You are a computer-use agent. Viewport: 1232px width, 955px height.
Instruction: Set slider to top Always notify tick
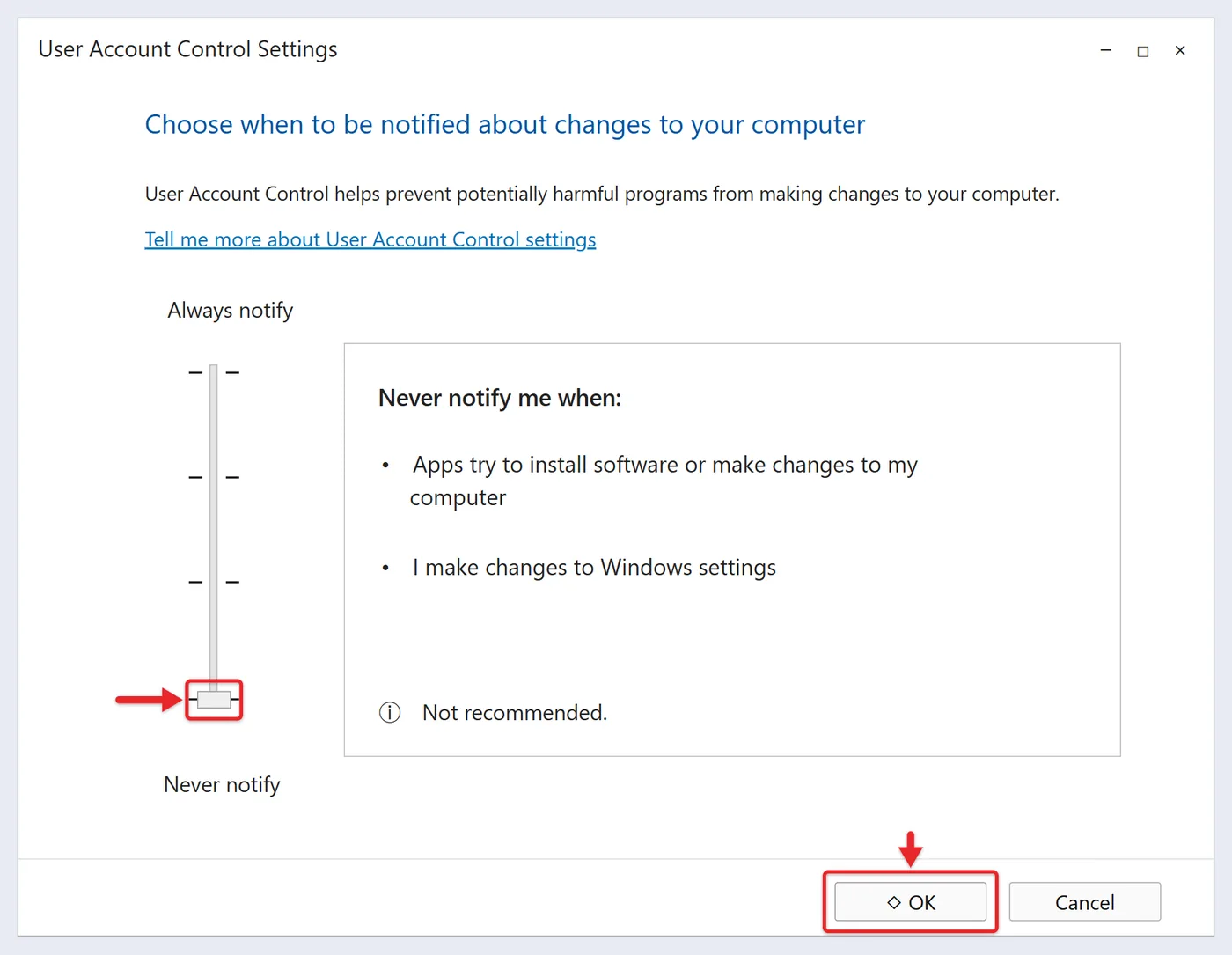coord(214,372)
